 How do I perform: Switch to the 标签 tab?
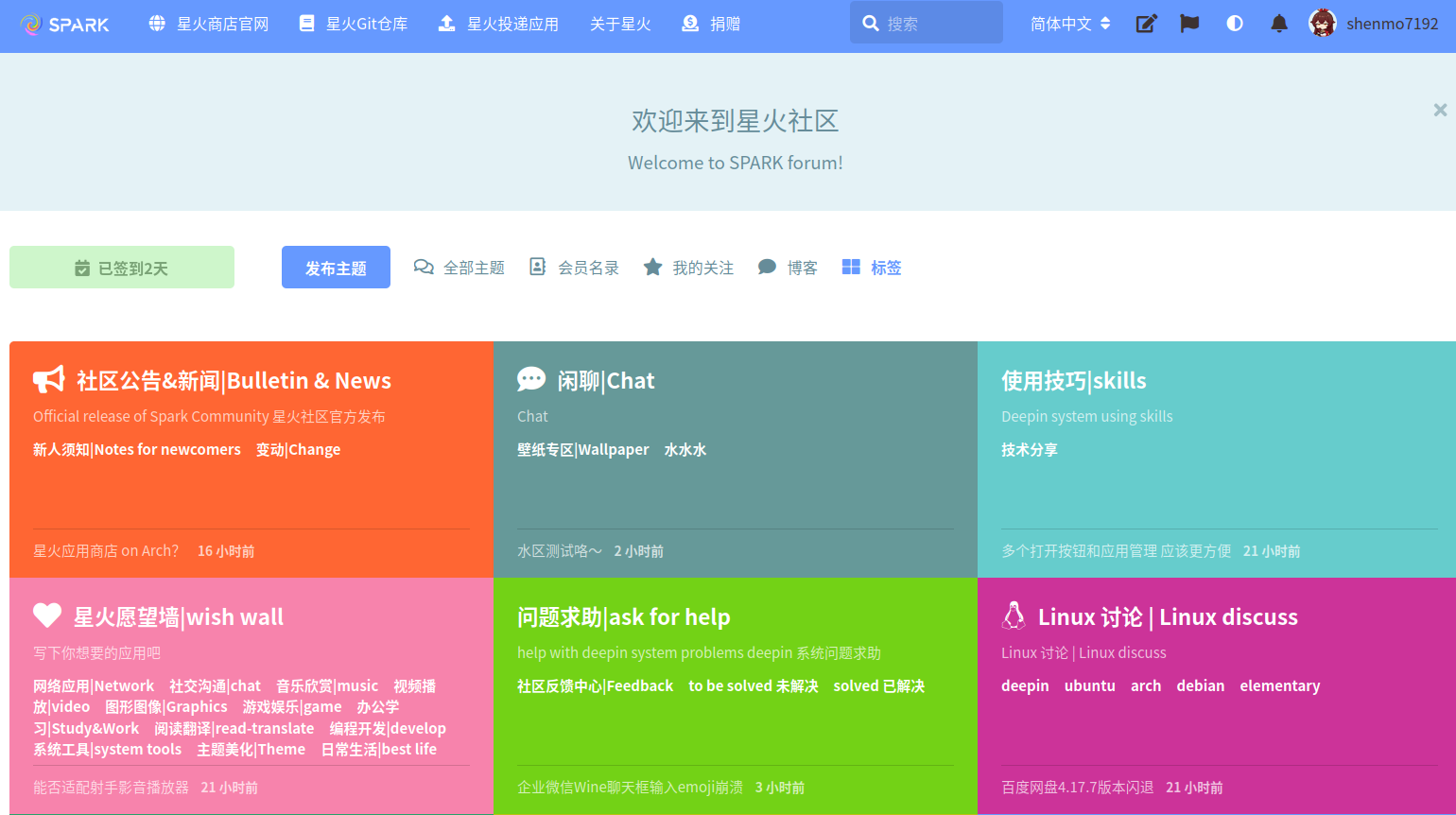(872, 268)
